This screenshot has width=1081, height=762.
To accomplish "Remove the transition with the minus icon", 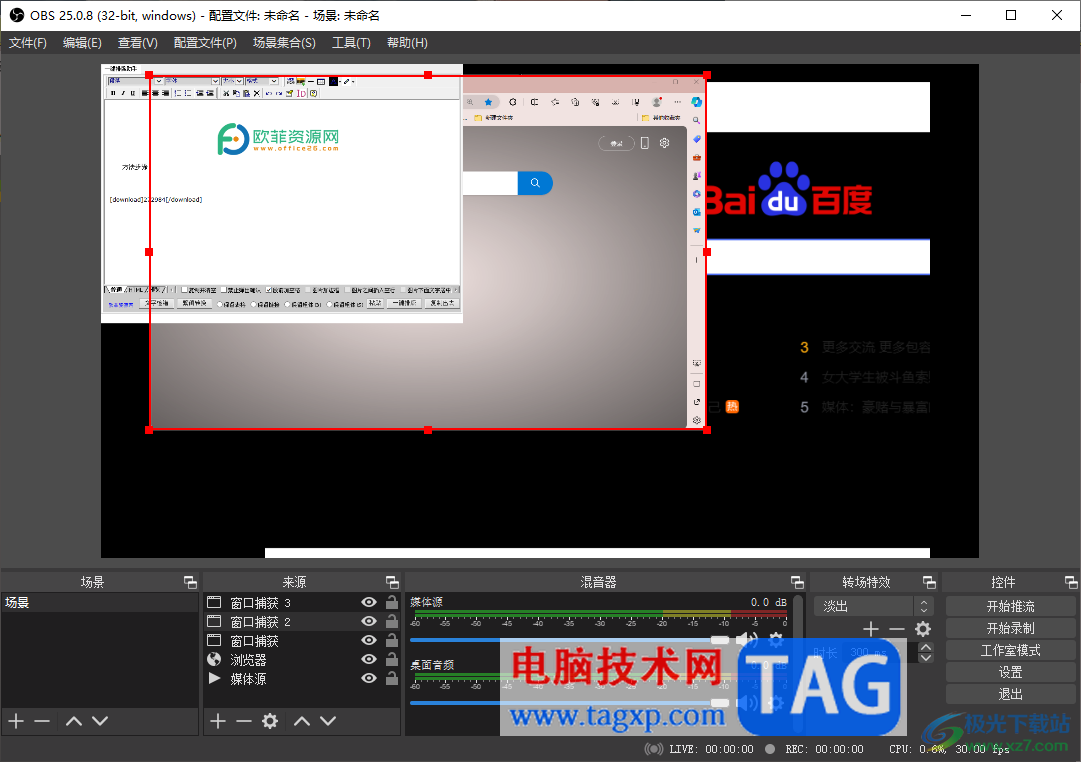I will coord(896,629).
